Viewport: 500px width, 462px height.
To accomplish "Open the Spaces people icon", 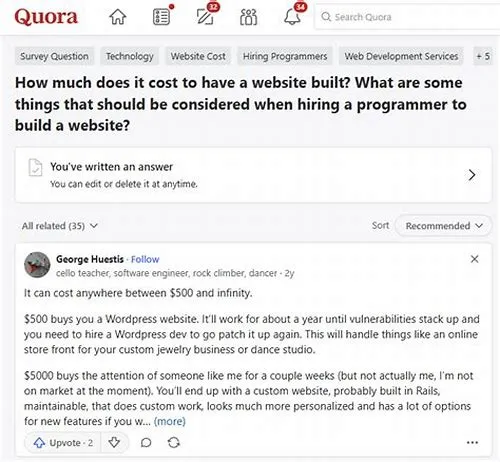I will coord(248,17).
